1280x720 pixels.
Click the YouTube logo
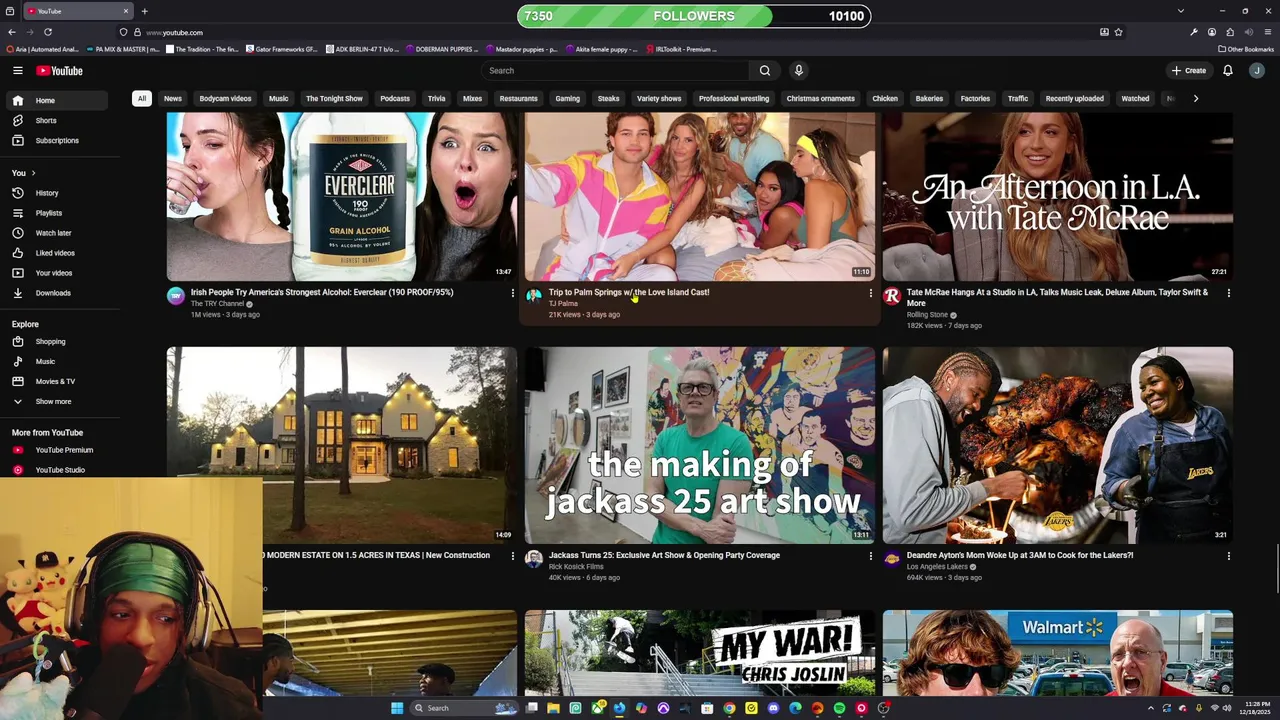59,70
